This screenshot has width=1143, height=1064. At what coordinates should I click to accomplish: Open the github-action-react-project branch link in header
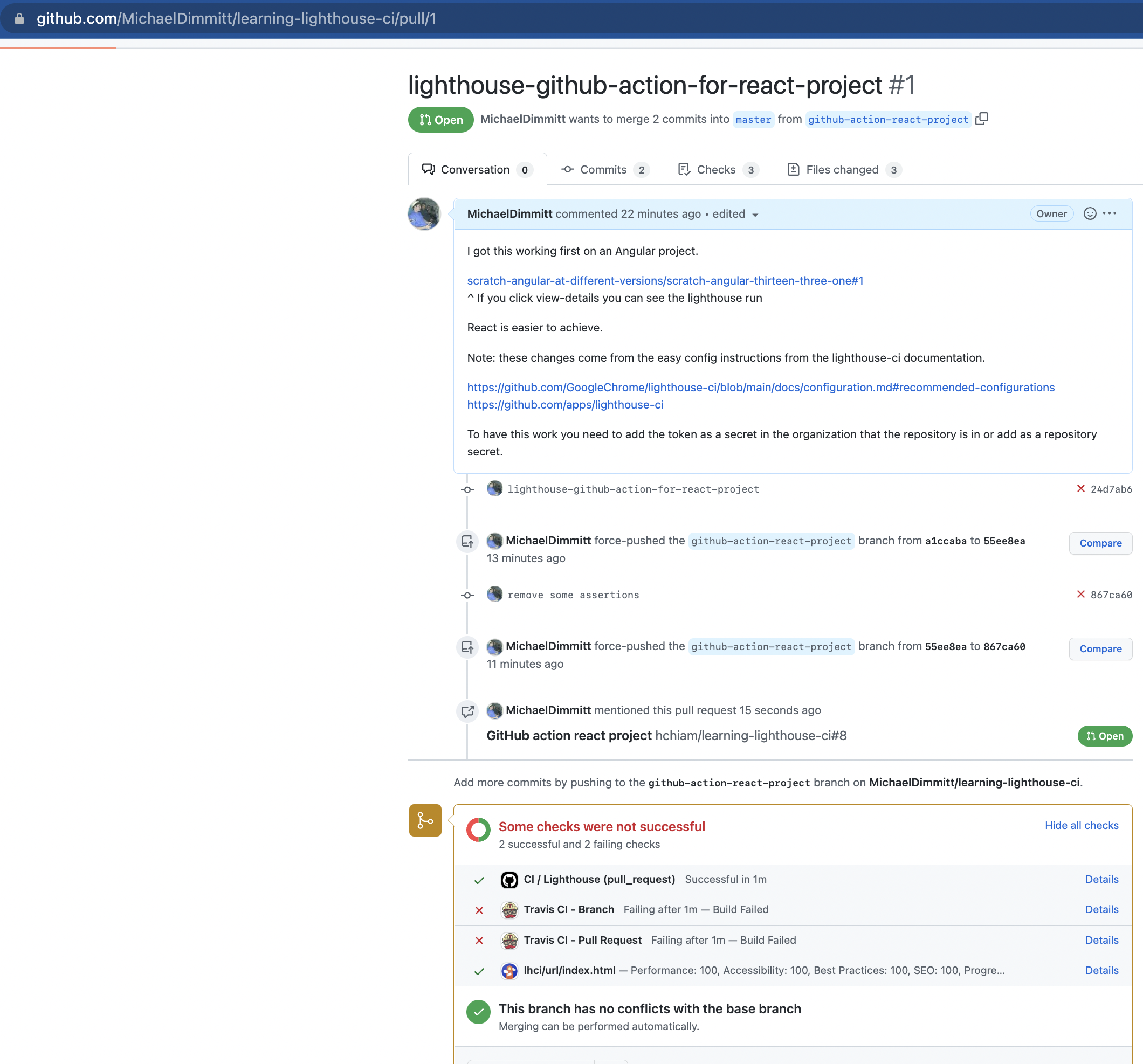pos(888,119)
